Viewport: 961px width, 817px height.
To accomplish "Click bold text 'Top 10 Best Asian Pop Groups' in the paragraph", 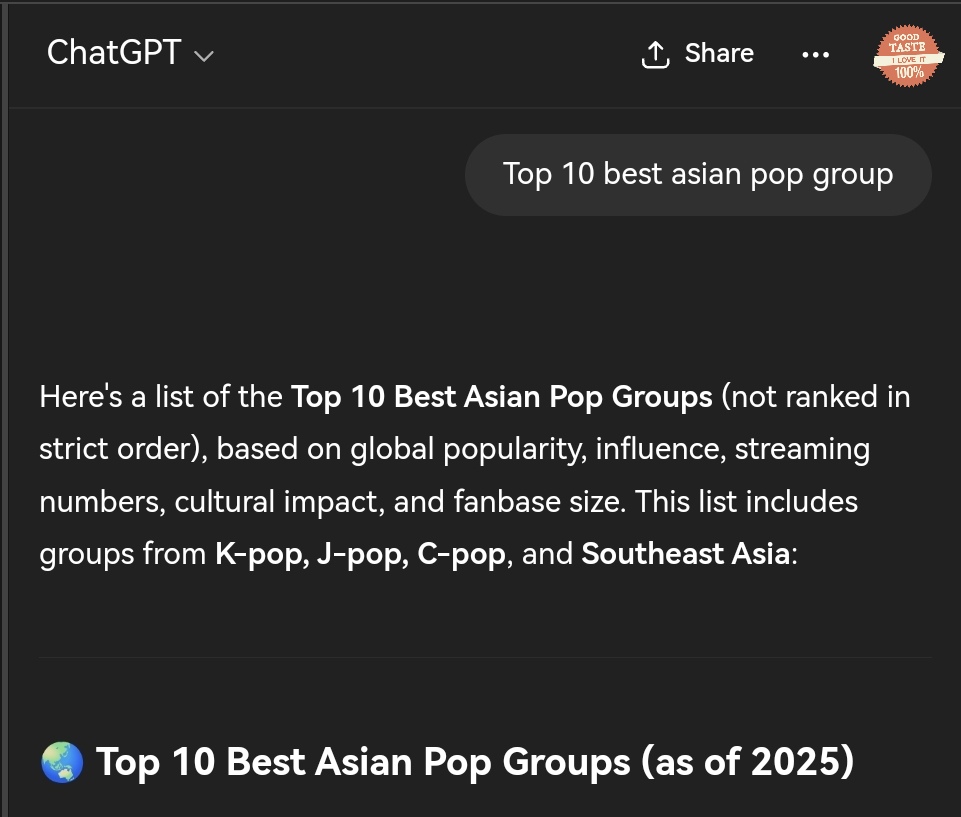I will tap(501, 397).
